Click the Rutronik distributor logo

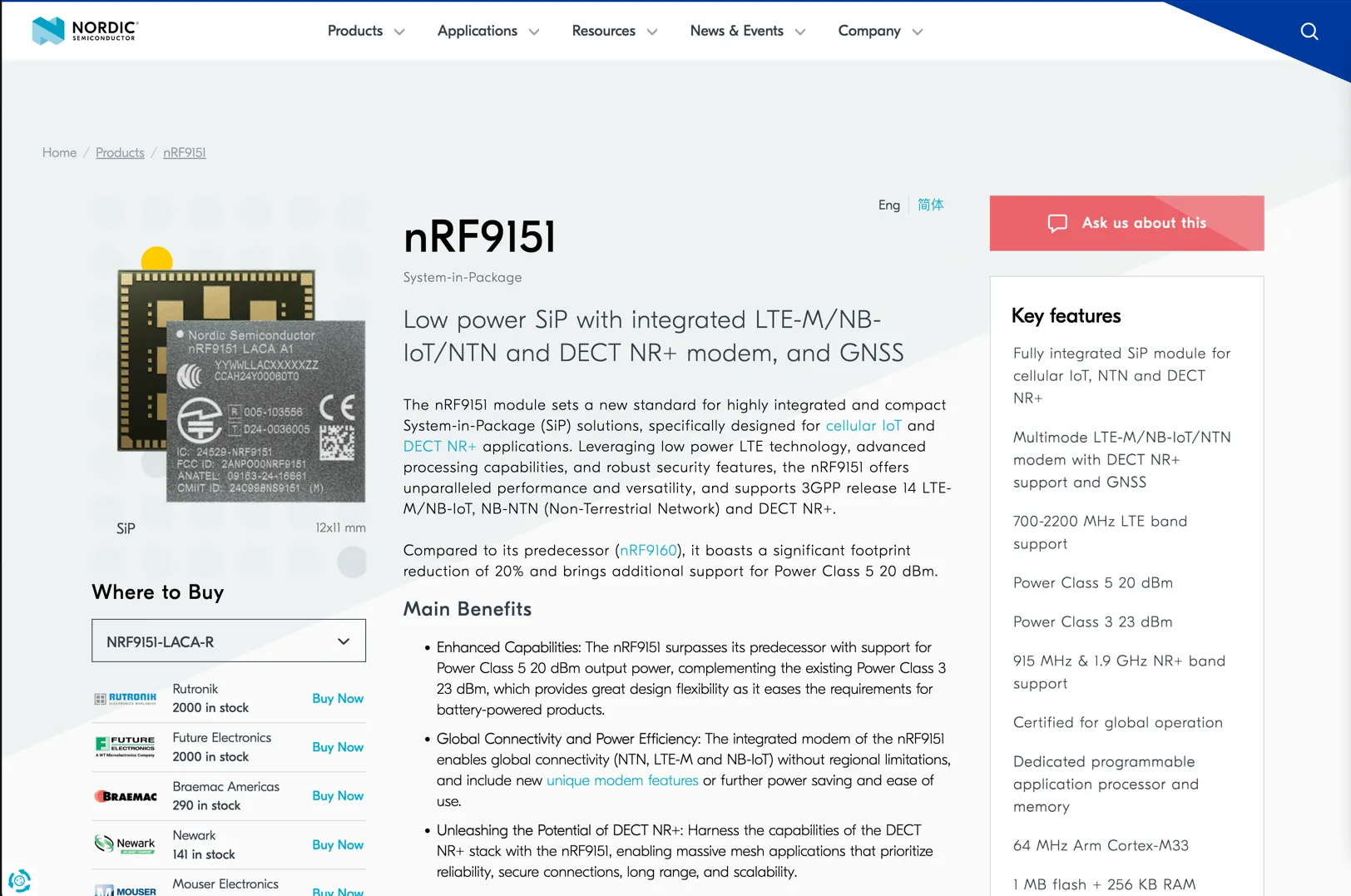(126, 699)
